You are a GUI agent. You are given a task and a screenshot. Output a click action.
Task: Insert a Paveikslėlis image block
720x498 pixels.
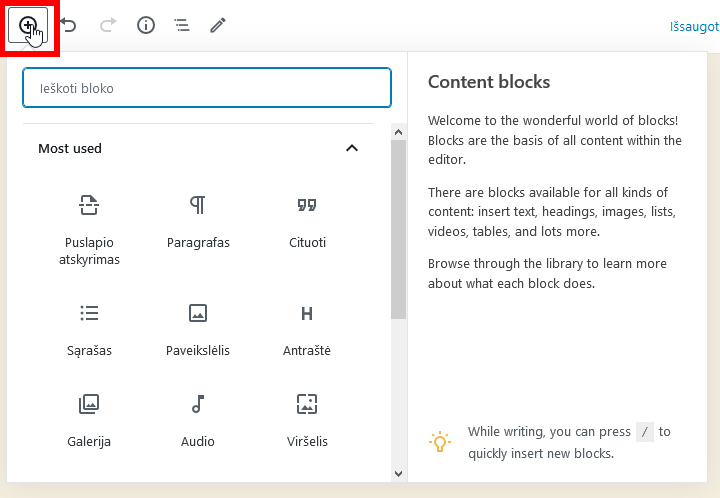(198, 330)
